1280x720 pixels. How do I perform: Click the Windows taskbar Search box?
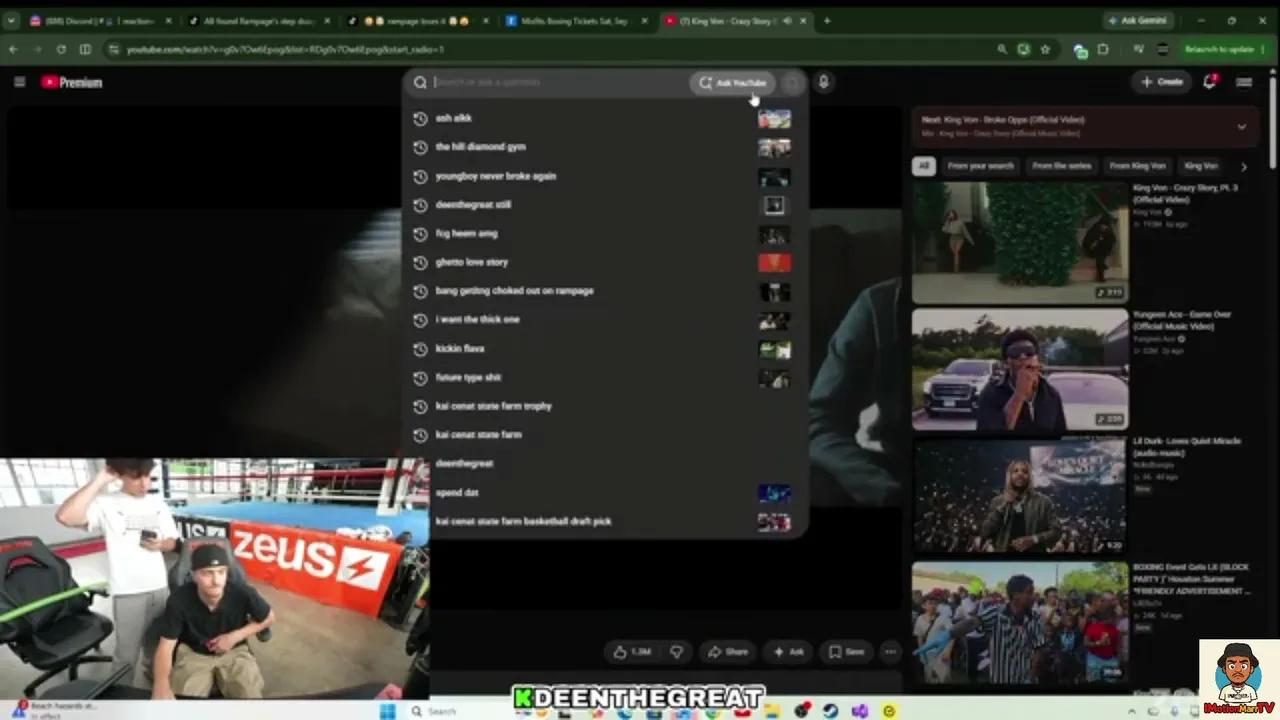click(460, 711)
